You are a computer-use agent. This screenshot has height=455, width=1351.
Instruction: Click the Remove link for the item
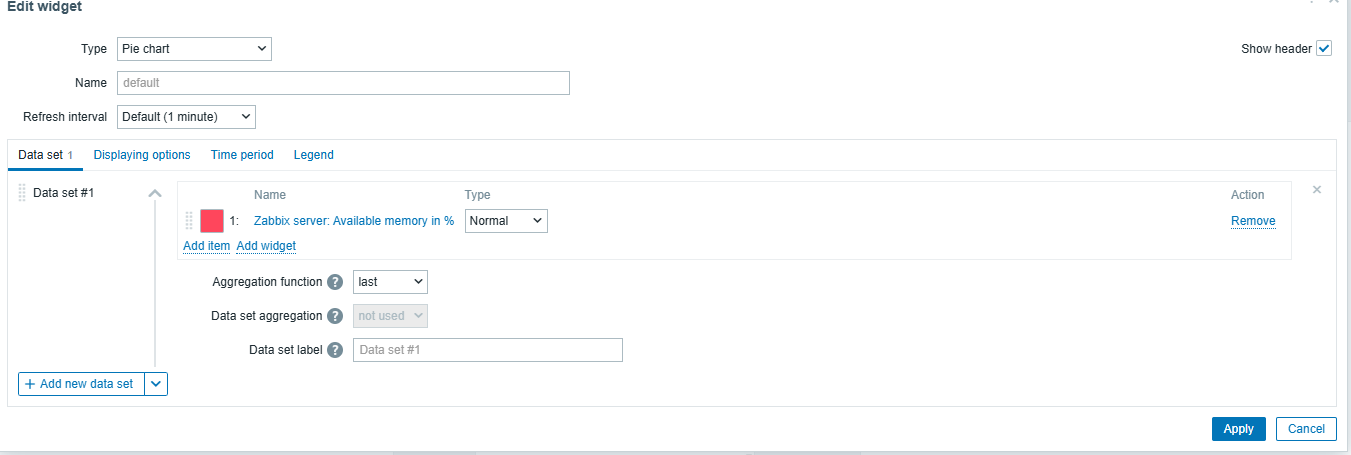[1253, 221]
